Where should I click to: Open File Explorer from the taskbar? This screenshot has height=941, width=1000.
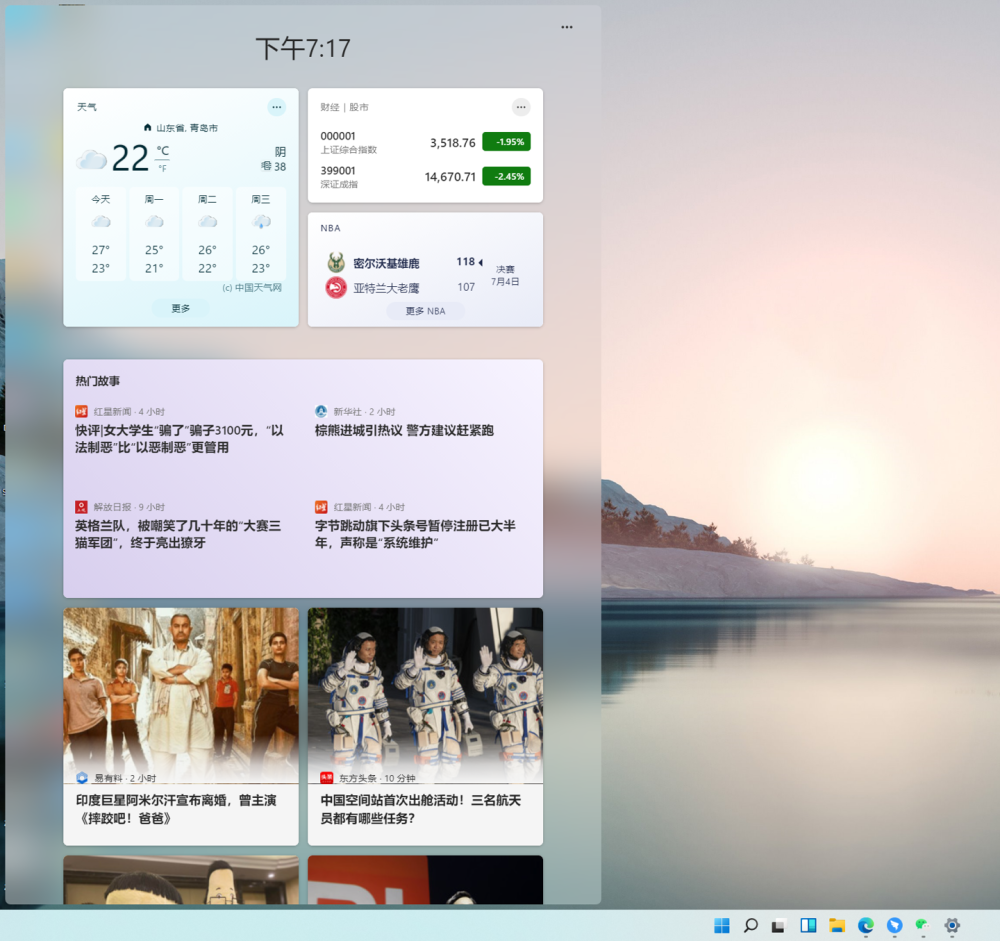point(837,925)
